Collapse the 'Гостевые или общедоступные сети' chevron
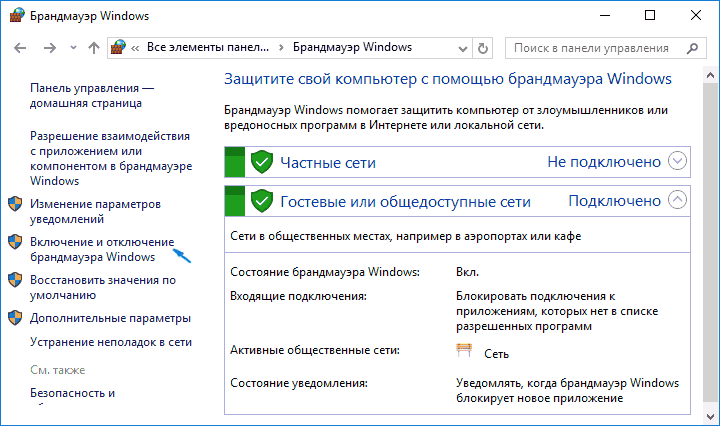 pos(677,200)
